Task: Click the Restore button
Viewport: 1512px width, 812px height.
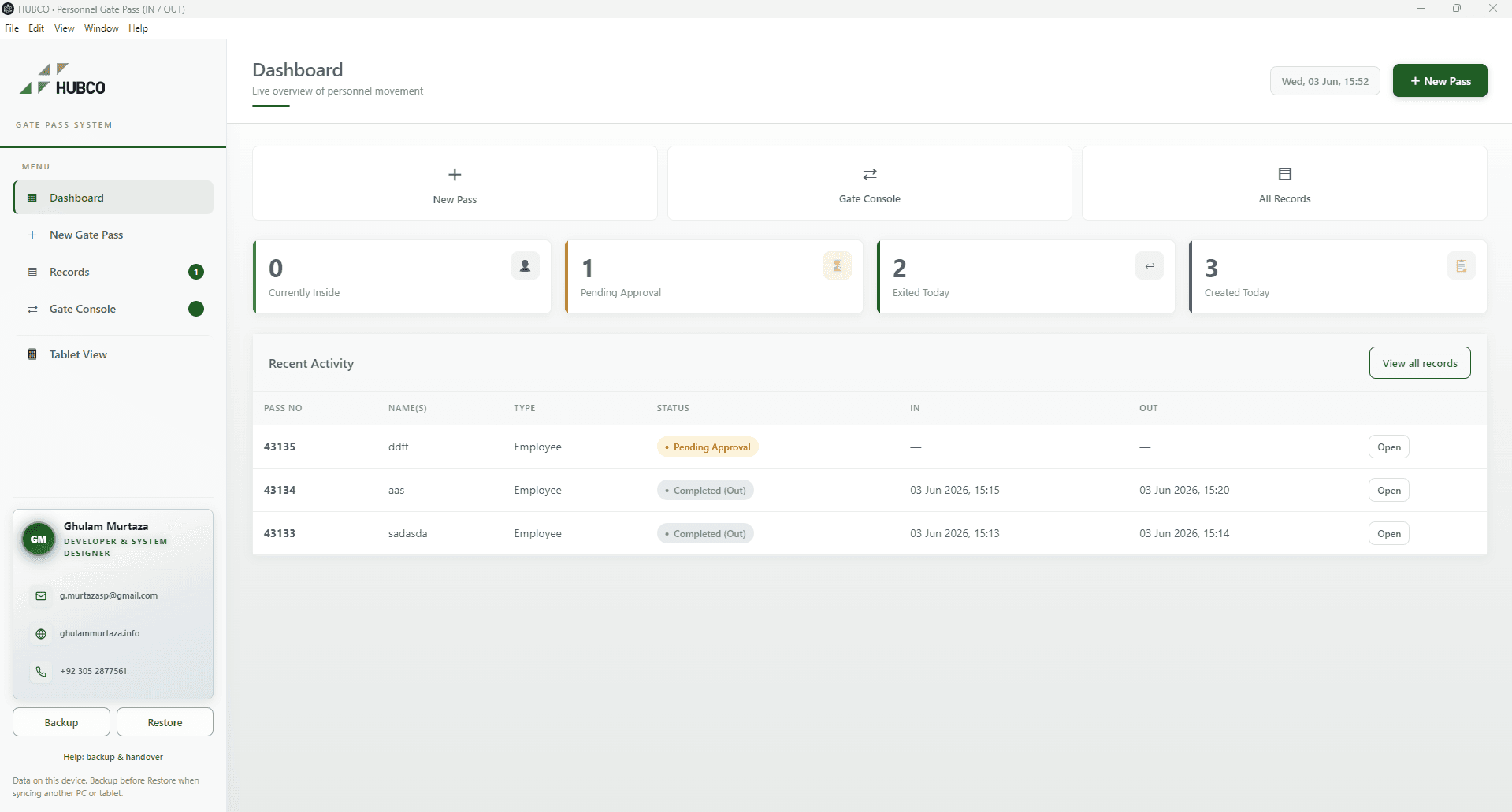Action: pos(165,722)
